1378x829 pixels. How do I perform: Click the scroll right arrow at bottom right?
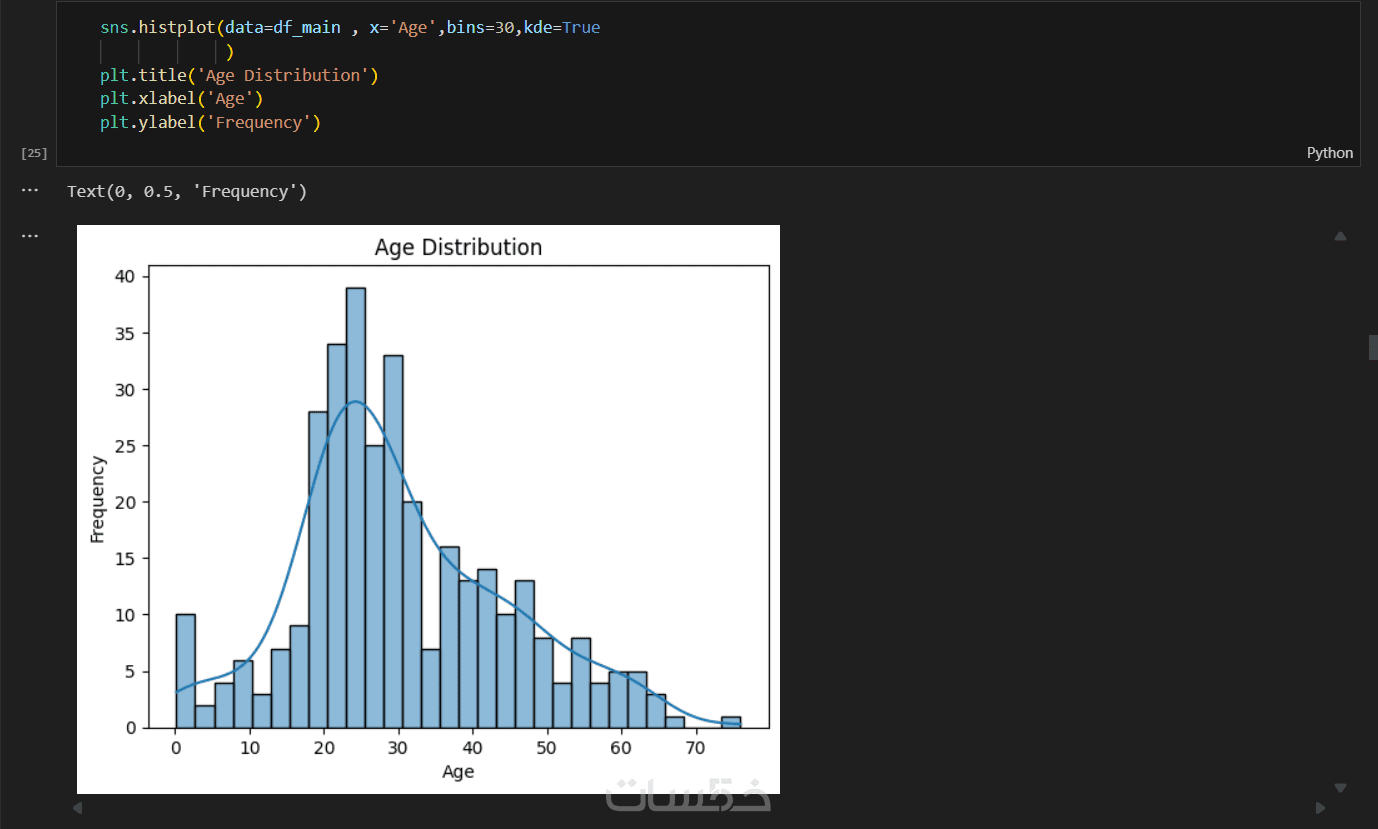click(x=1320, y=808)
